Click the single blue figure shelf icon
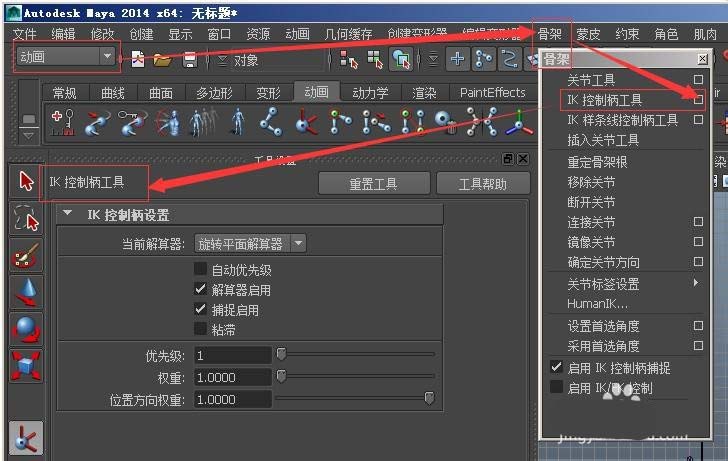 (x=238, y=123)
